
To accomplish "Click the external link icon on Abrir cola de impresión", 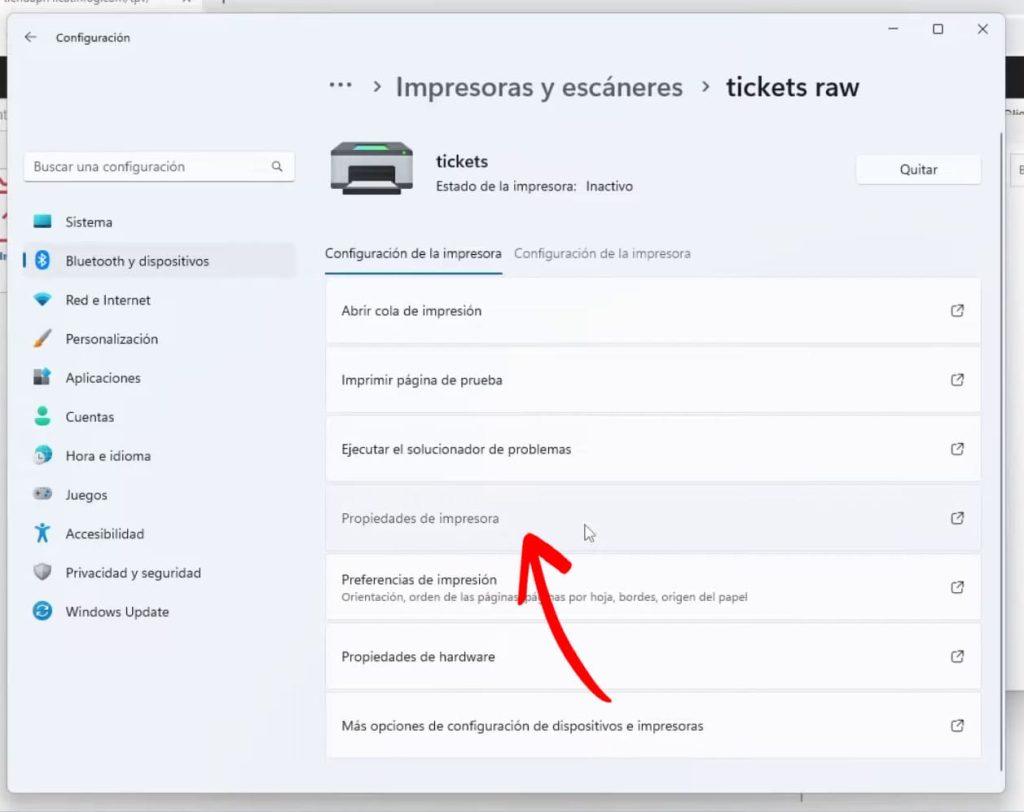I will coord(957,311).
